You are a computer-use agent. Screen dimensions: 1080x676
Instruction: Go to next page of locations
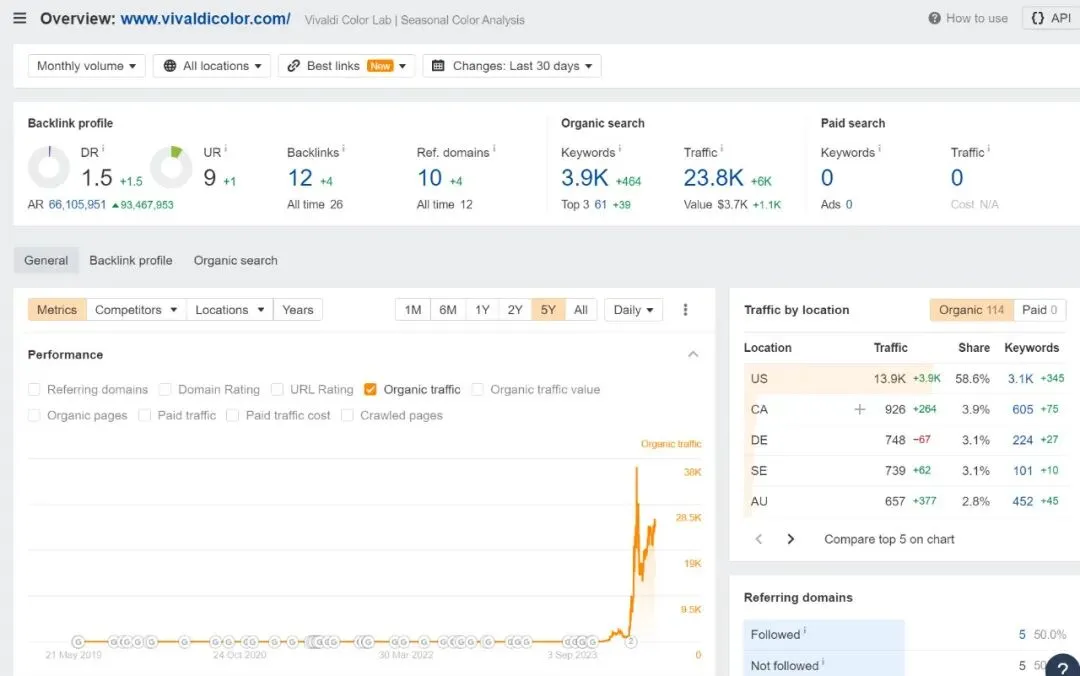(x=790, y=539)
